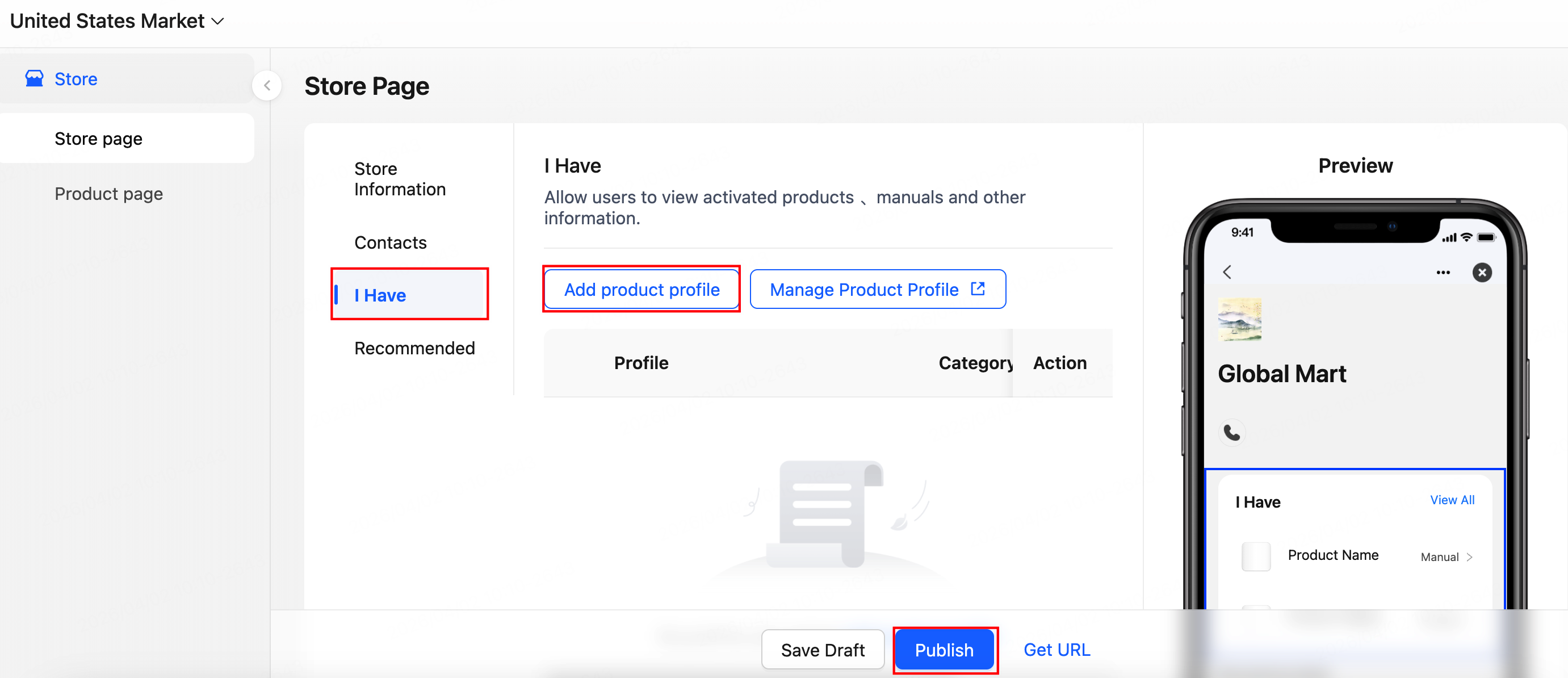Screen dimensions: 1568x678
Task: Click the Get URL link
Action: tap(1056, 650)
